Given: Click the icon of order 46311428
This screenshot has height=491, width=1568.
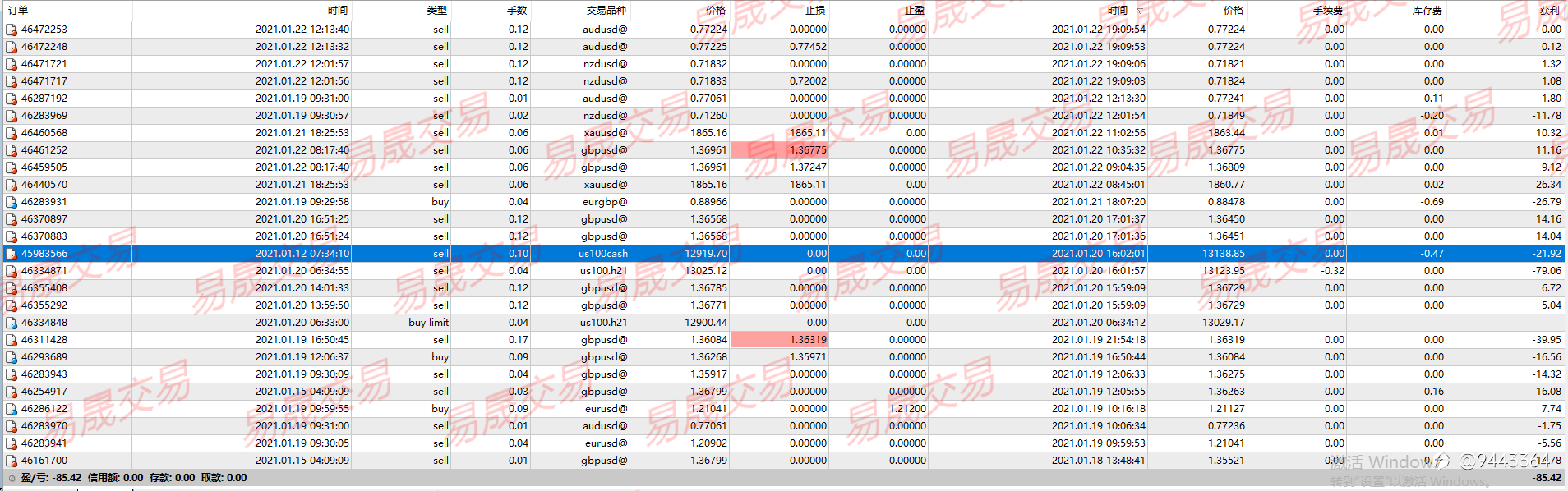Looking at the screenshot, I should tap(12, 340).
